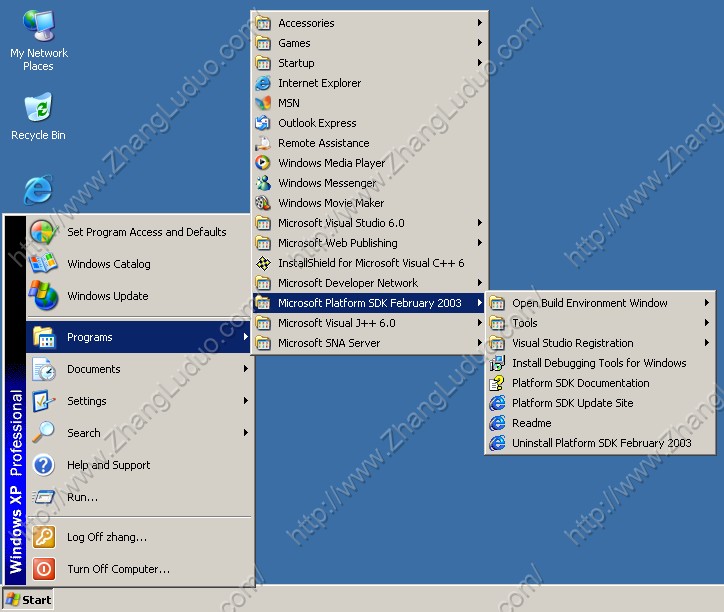Click the Windows Movie Maker film icon
724x612 pixels.
click(x=263, y=203)
